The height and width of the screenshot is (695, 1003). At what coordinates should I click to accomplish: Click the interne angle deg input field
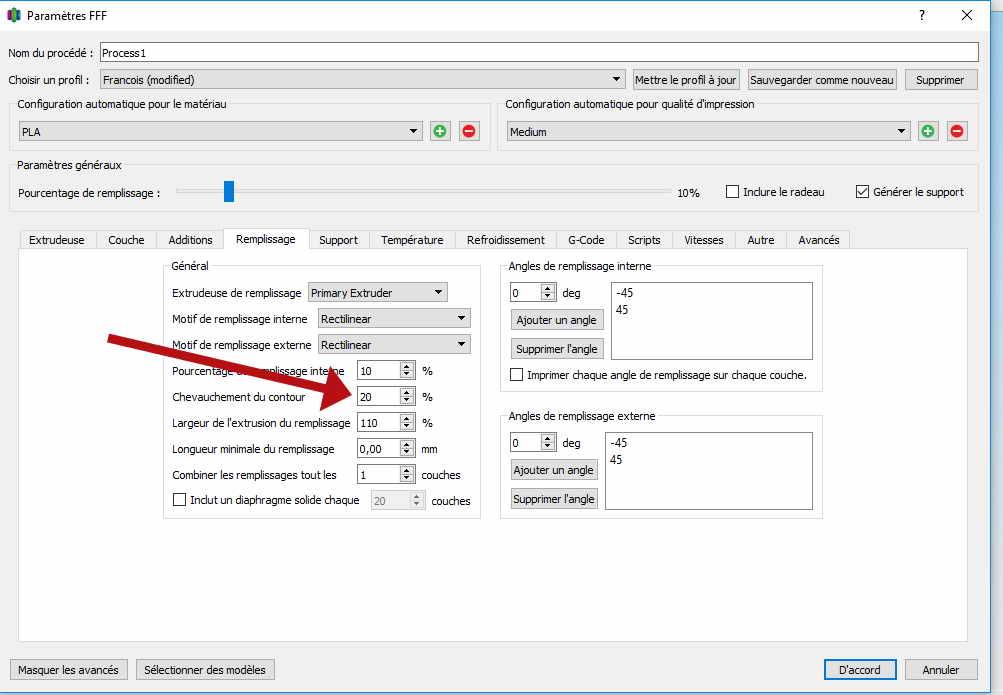tap(525, 293)
